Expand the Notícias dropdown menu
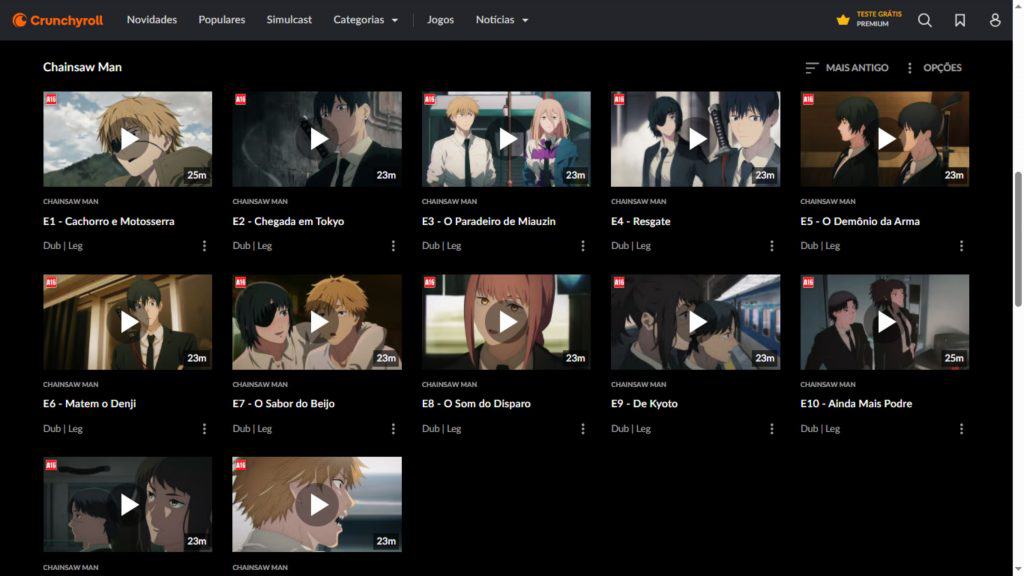The image size is (1024, 576). pos(502,20)
